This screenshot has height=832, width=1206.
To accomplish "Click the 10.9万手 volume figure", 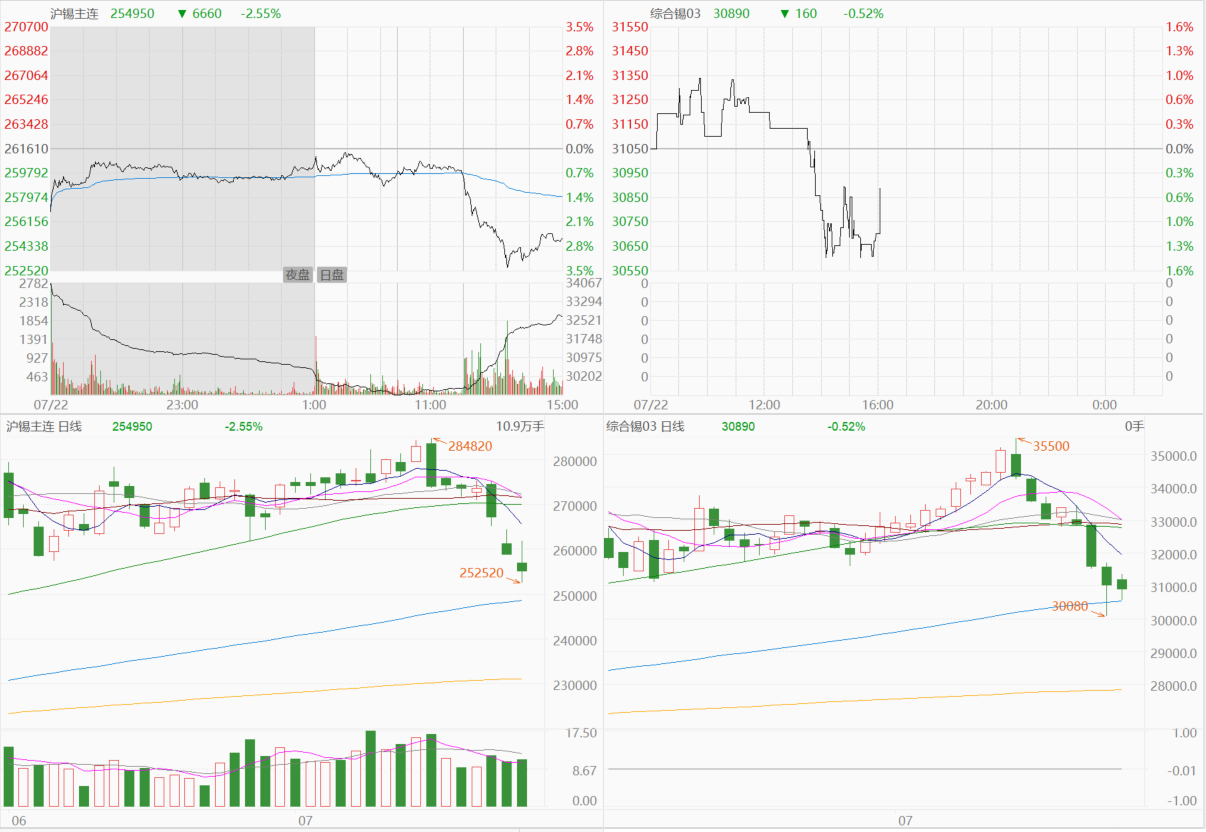I will click(521, 426).
